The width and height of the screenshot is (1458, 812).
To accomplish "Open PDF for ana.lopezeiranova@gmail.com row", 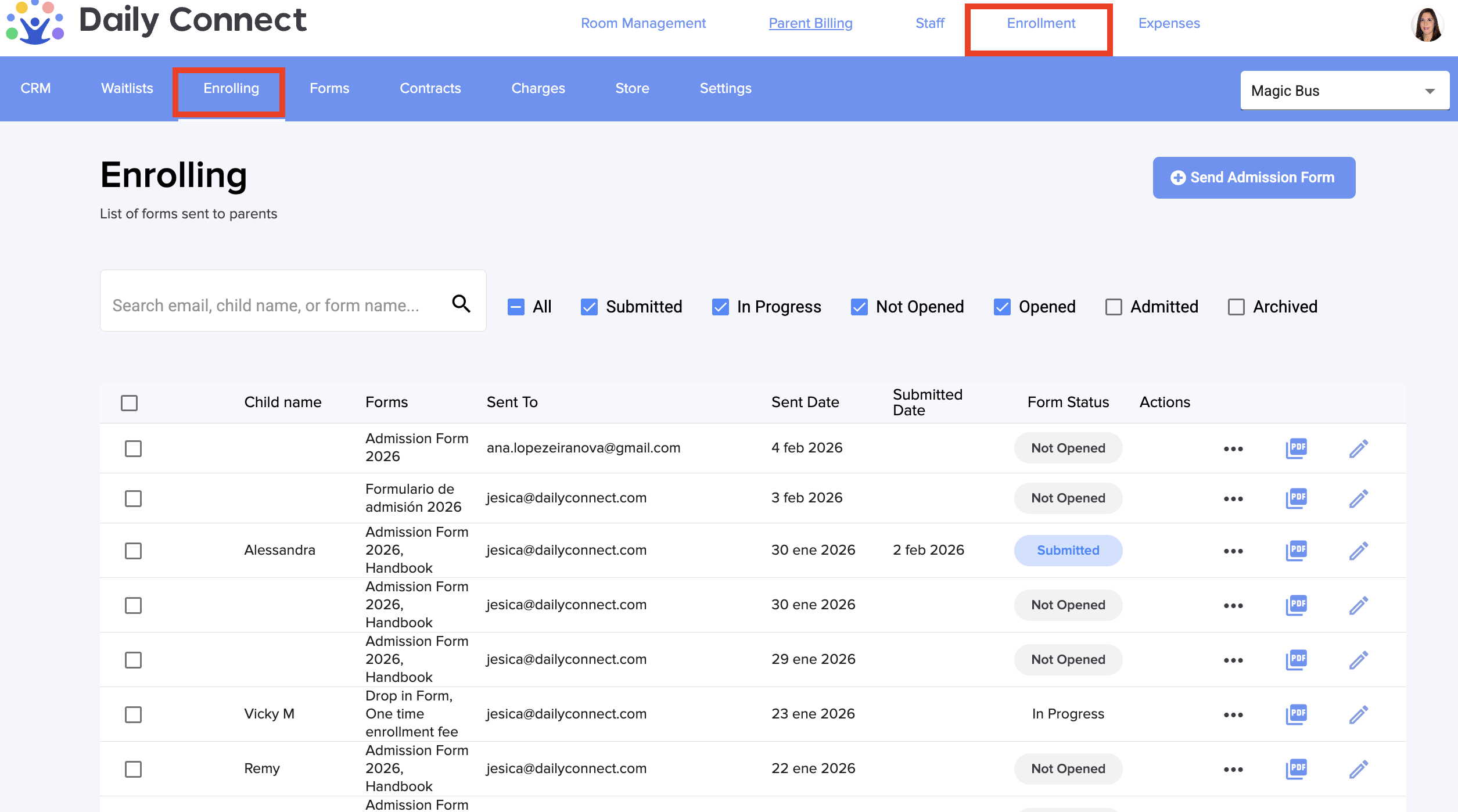I will 1296,448.
